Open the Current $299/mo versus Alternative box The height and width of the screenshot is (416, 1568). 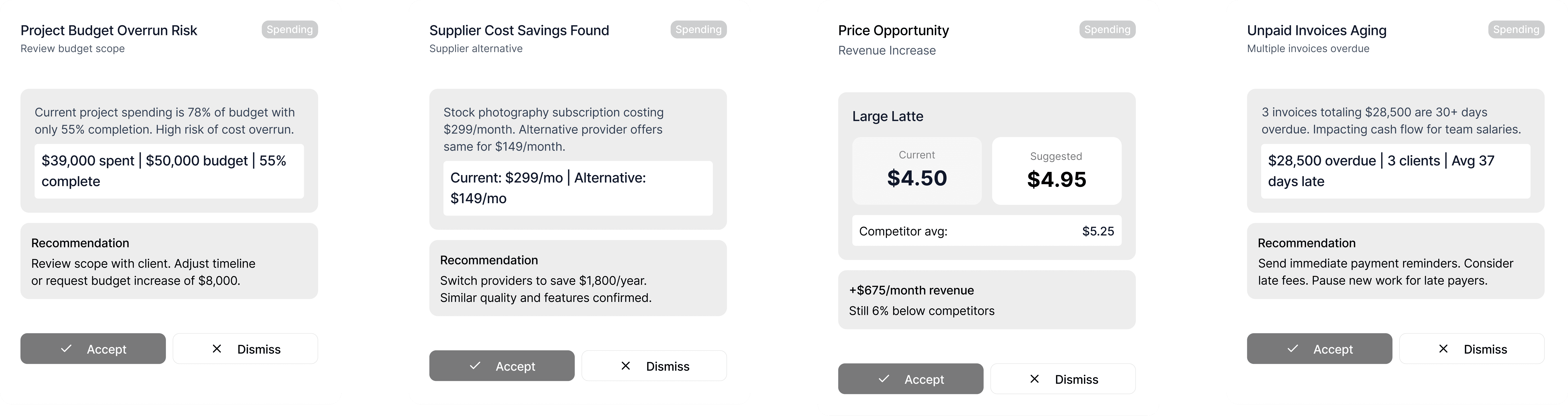(x=578, y=188)
